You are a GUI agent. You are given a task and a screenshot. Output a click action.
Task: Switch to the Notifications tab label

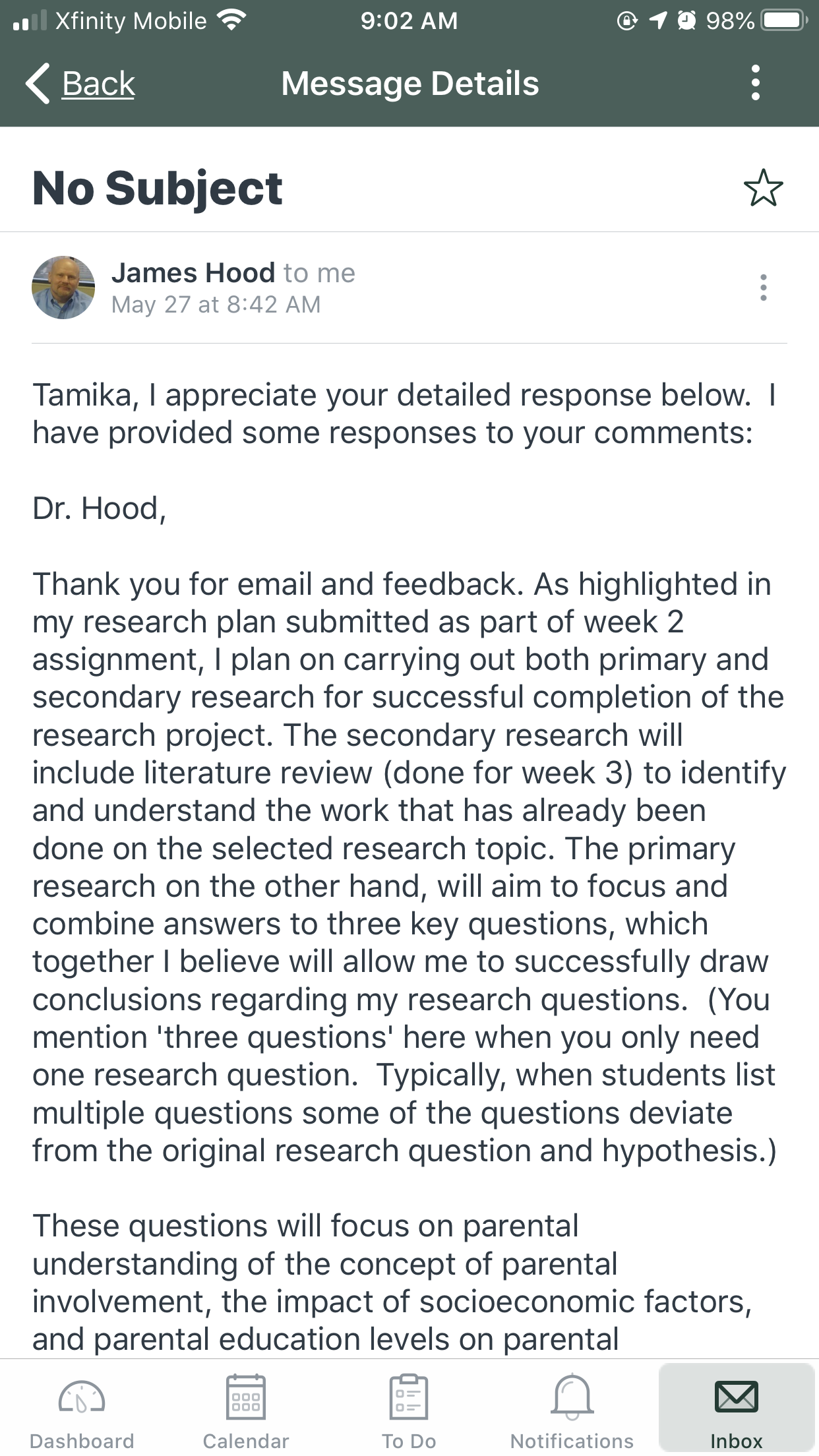(x=572, y=1441)
